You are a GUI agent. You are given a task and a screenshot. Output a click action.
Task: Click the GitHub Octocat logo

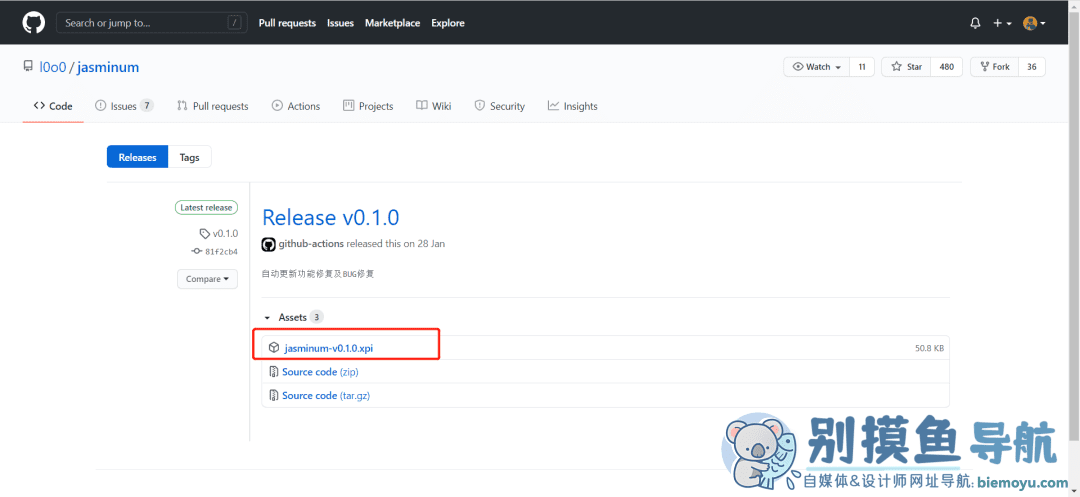(33, 23)
